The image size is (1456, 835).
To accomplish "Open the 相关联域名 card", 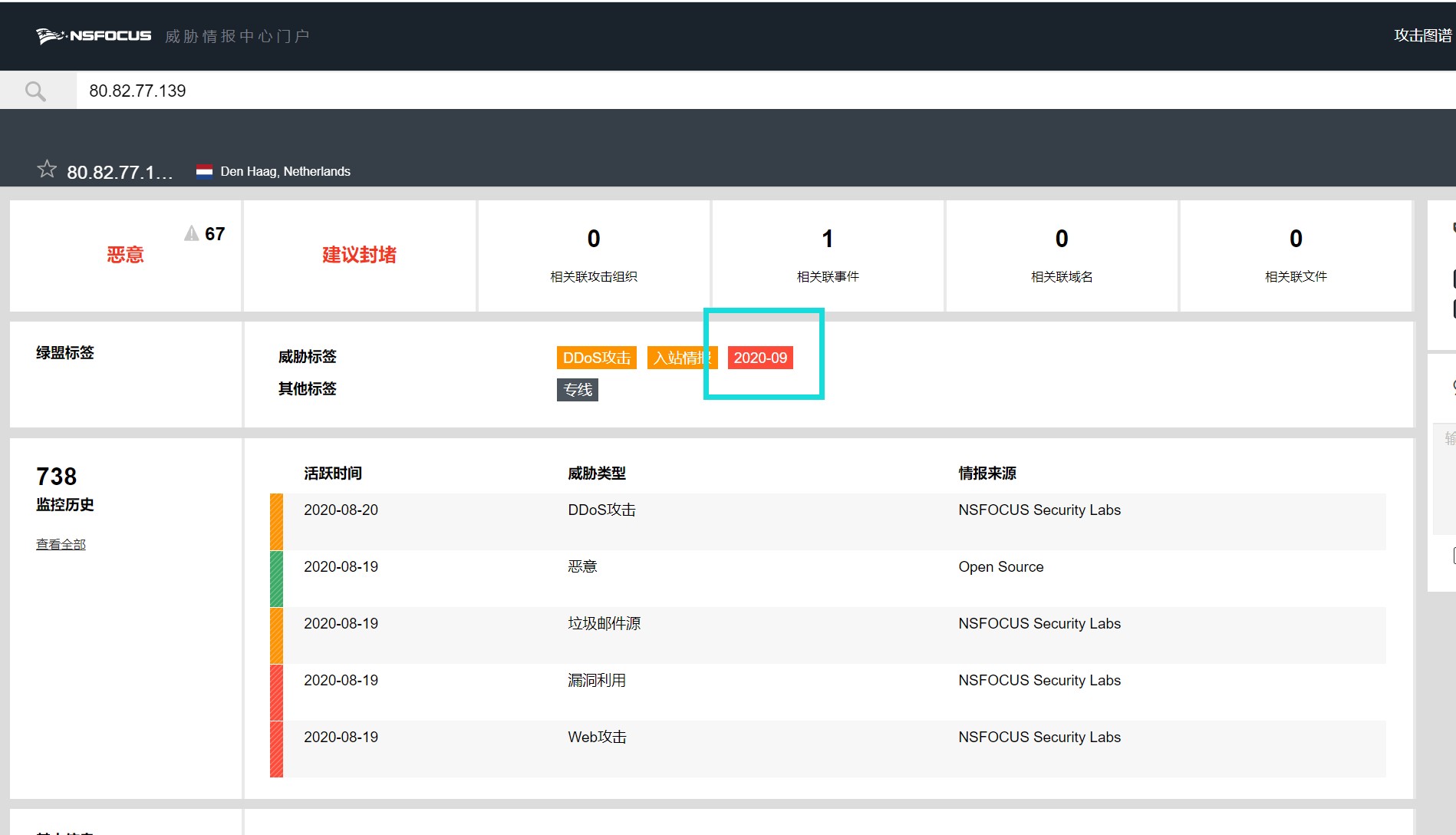I will click(1061, 256).
